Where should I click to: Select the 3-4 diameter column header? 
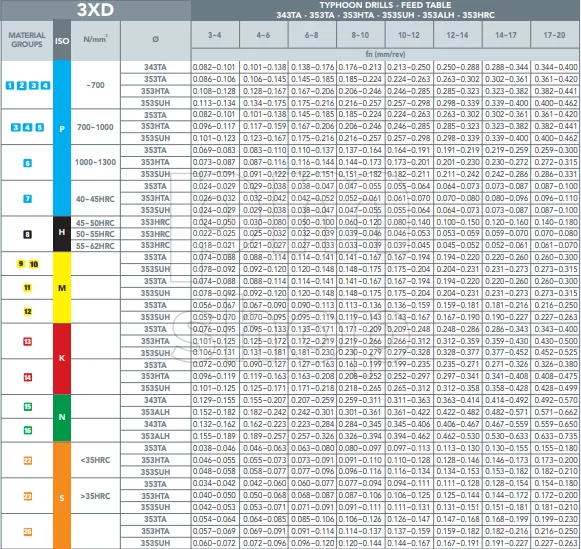215,35
